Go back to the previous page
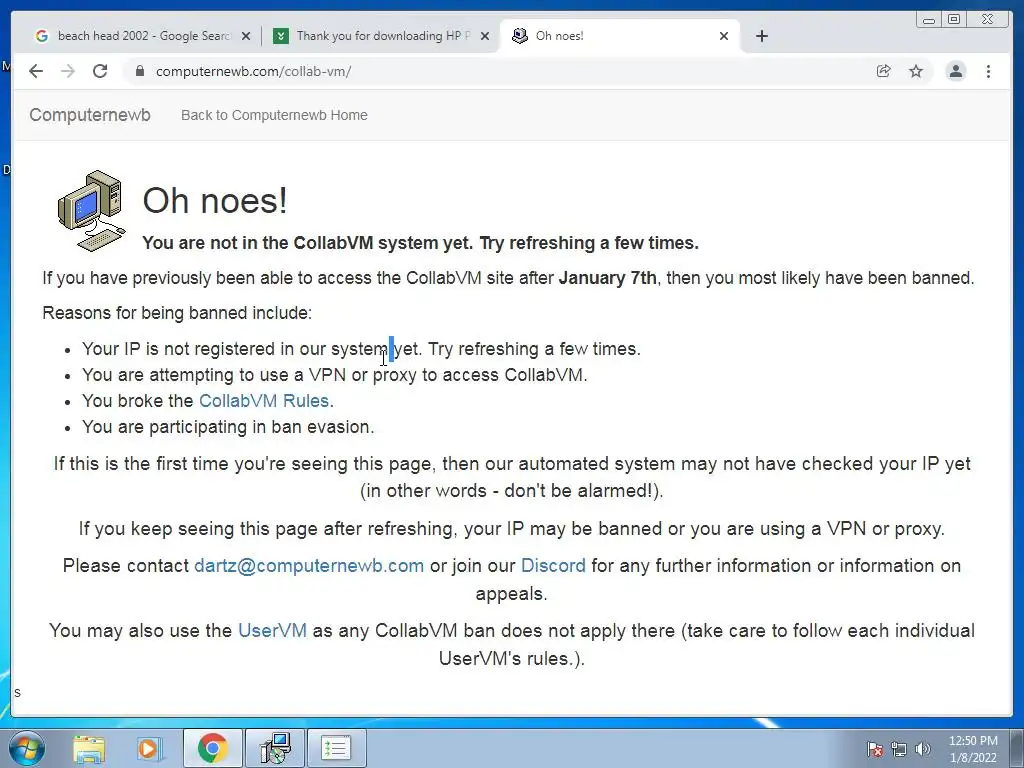The image size is (1024, 768). [x=36, y=71]
